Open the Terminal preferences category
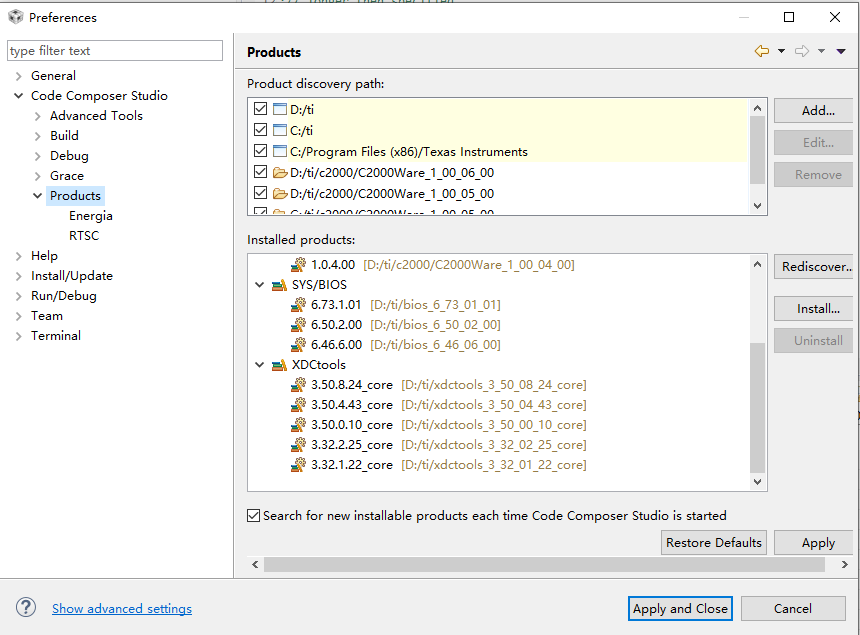860x635 pixels. pos(56,336)
